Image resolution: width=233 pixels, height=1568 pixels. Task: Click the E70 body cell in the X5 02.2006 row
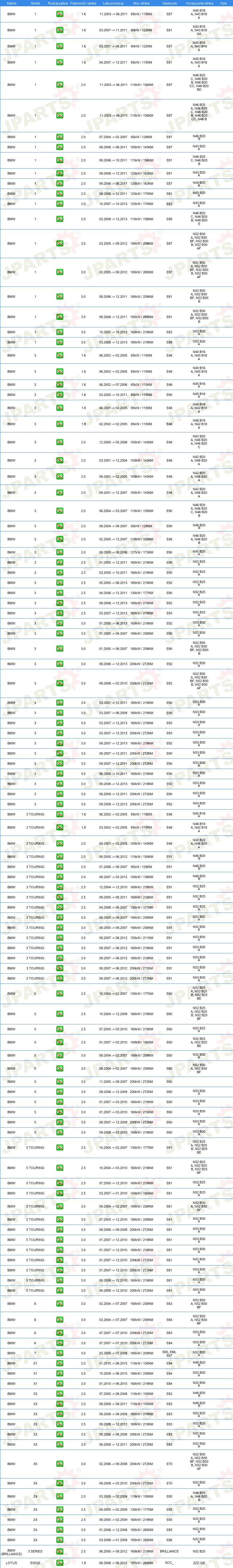pos(169,1464)
